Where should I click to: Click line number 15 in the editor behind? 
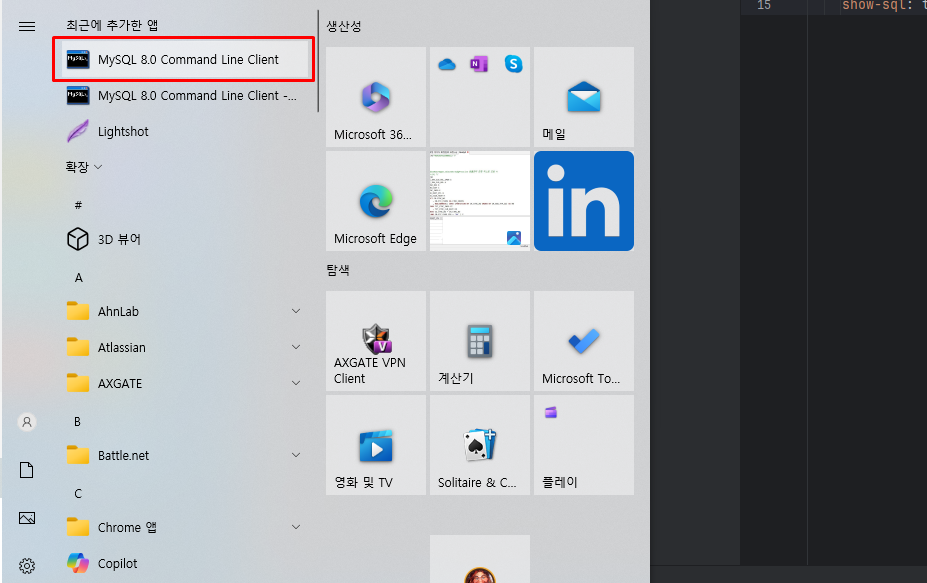click(764, 5)
